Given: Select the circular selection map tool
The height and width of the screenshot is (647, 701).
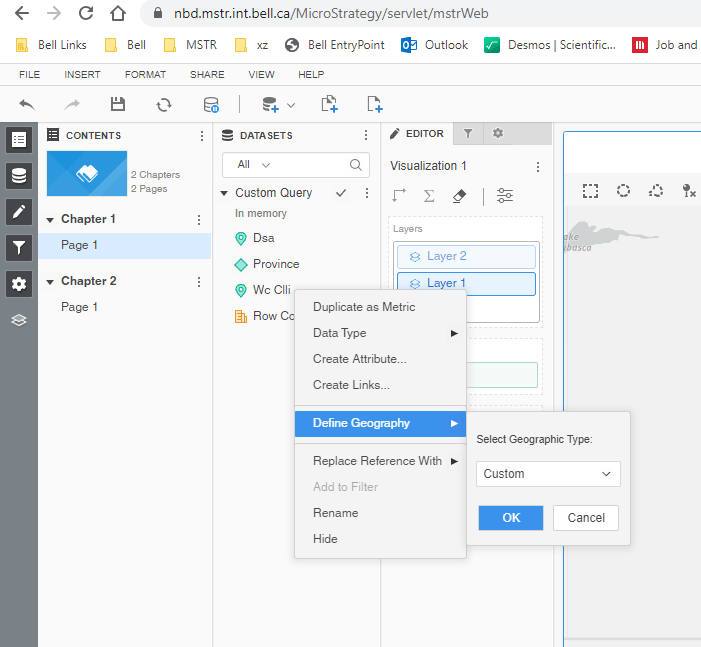Looking at the screenshot, I should pos(623,190).
